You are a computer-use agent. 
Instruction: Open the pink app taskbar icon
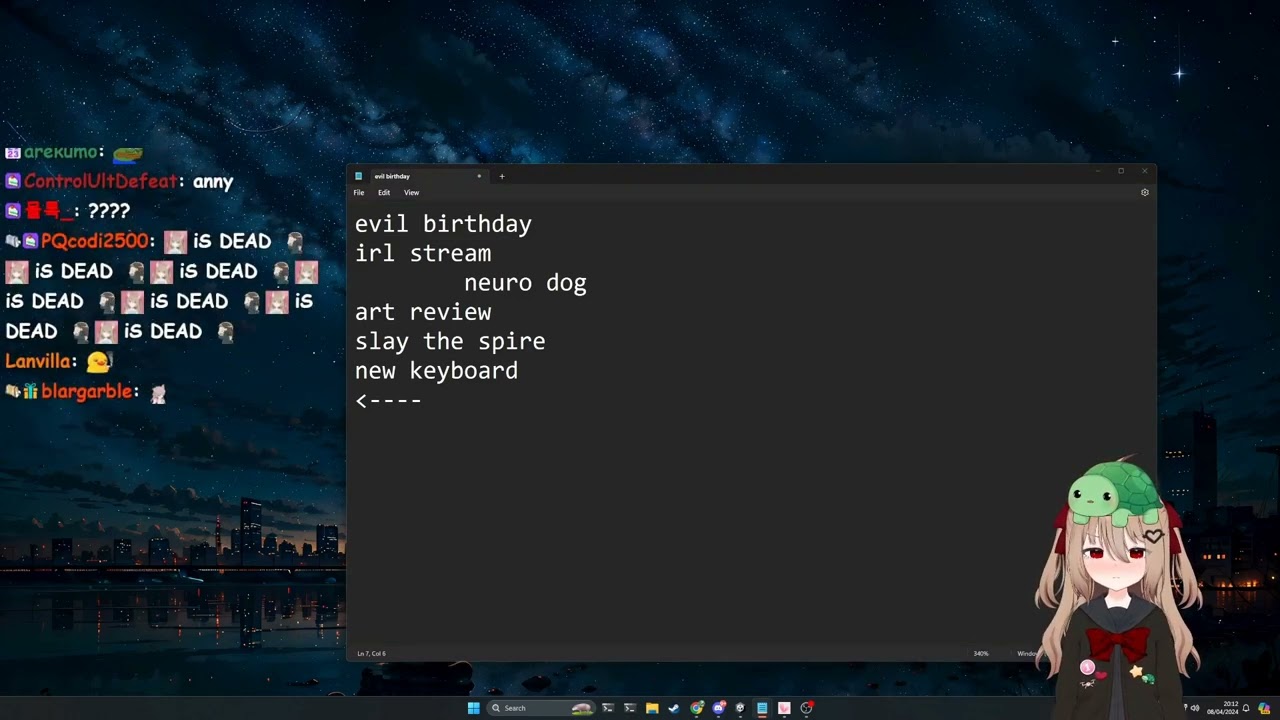pos(784,708)
